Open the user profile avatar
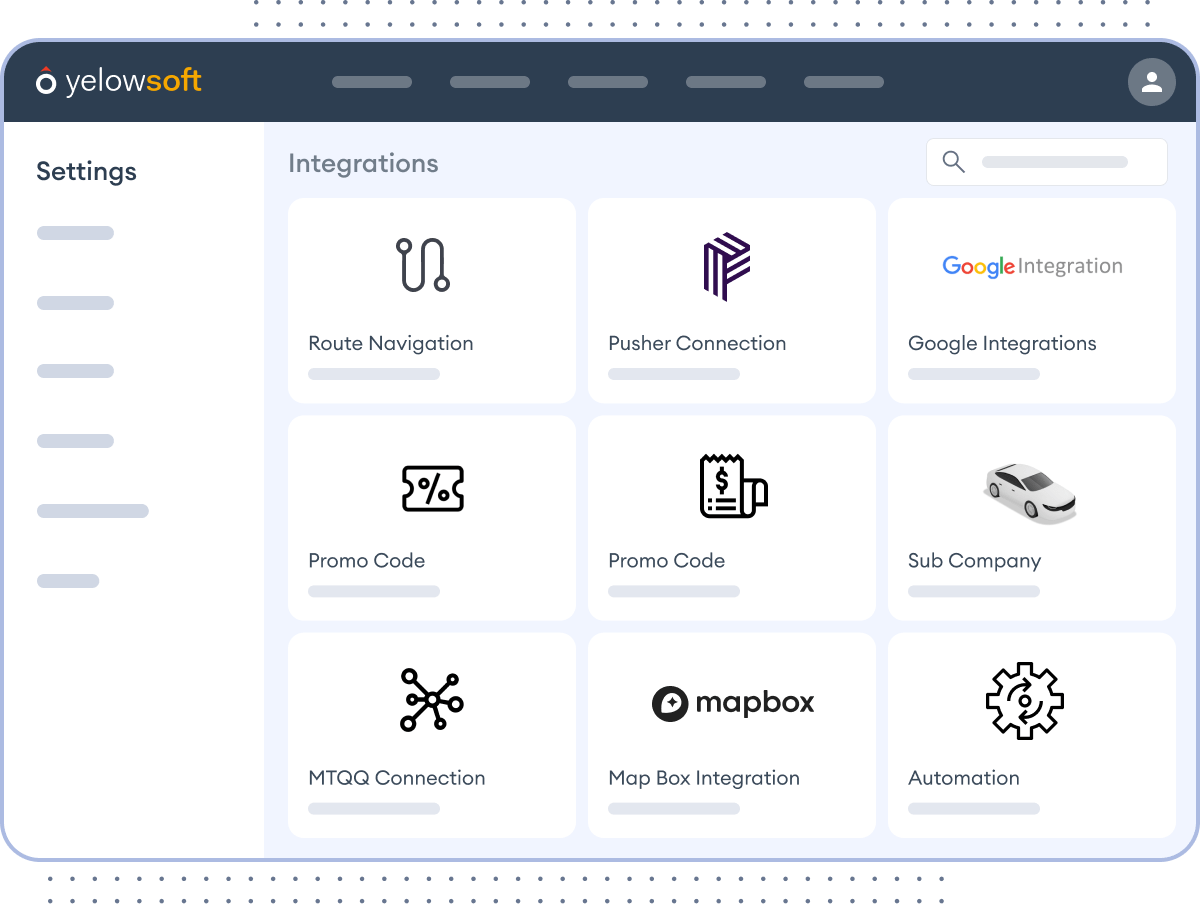1200x904 pixels. pos(1151,82)
